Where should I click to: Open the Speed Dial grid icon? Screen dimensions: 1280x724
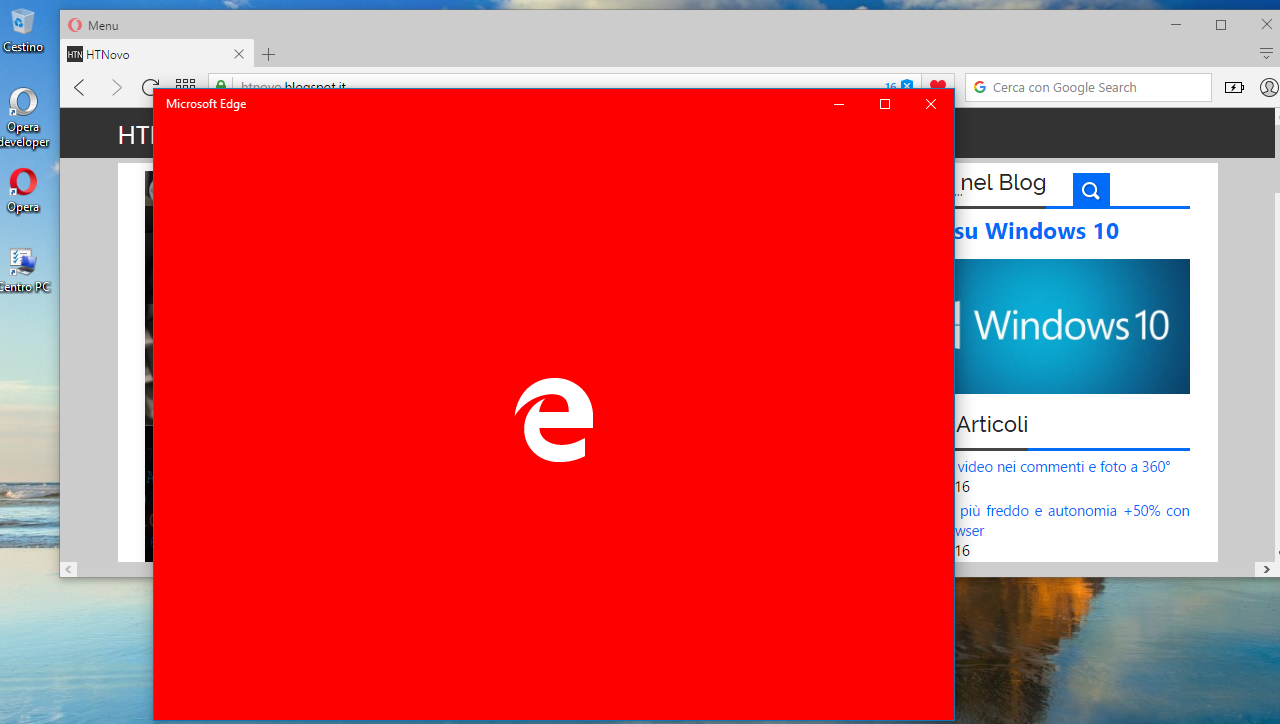click(x=185, y=86)
